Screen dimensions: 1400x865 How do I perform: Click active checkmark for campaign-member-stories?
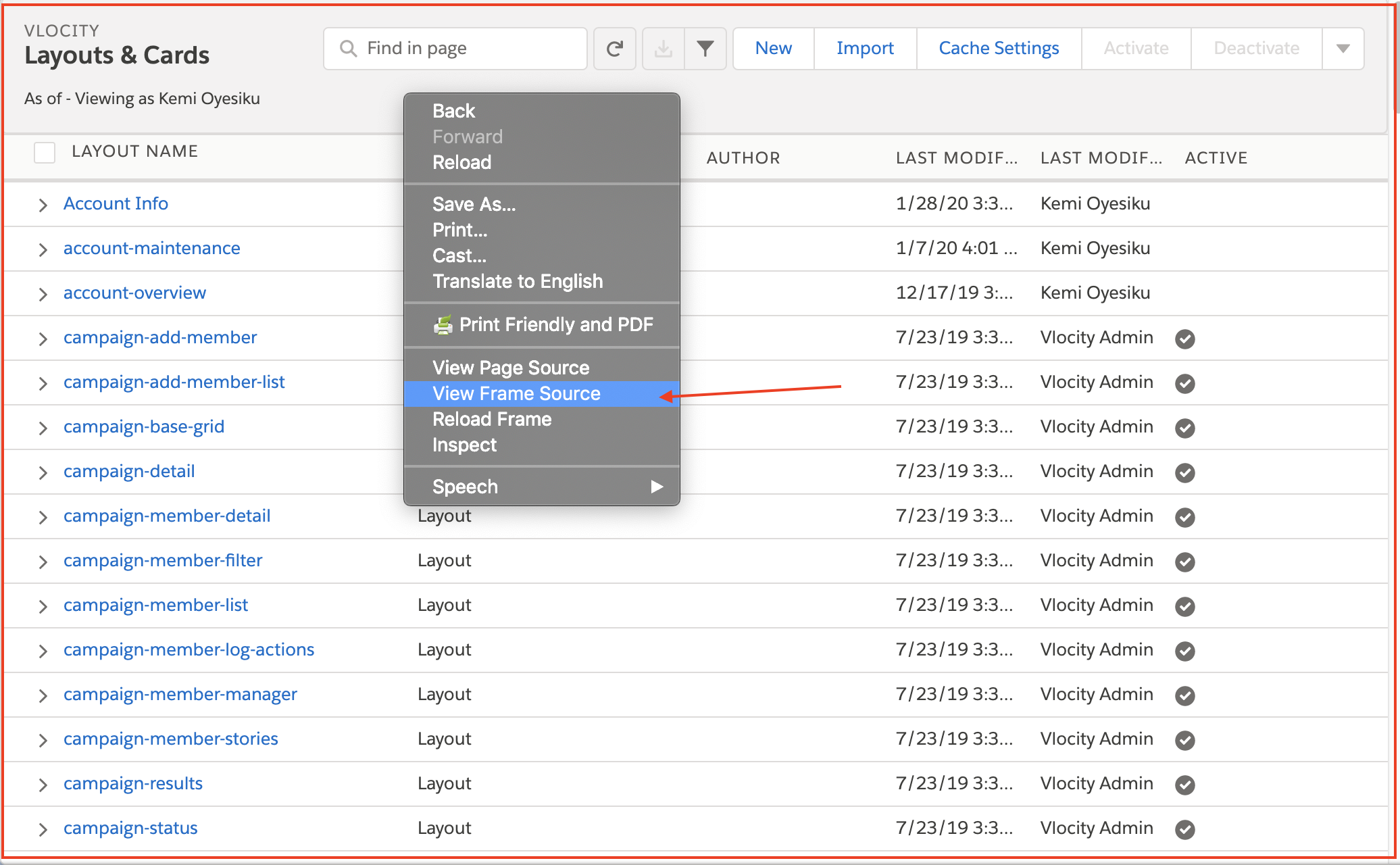coord(1185,740)
